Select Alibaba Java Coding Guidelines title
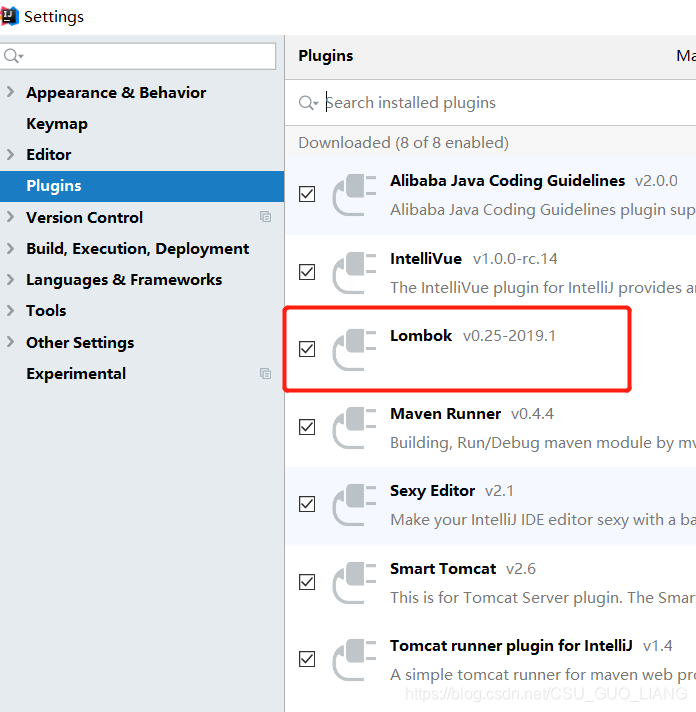 (507, 181)
